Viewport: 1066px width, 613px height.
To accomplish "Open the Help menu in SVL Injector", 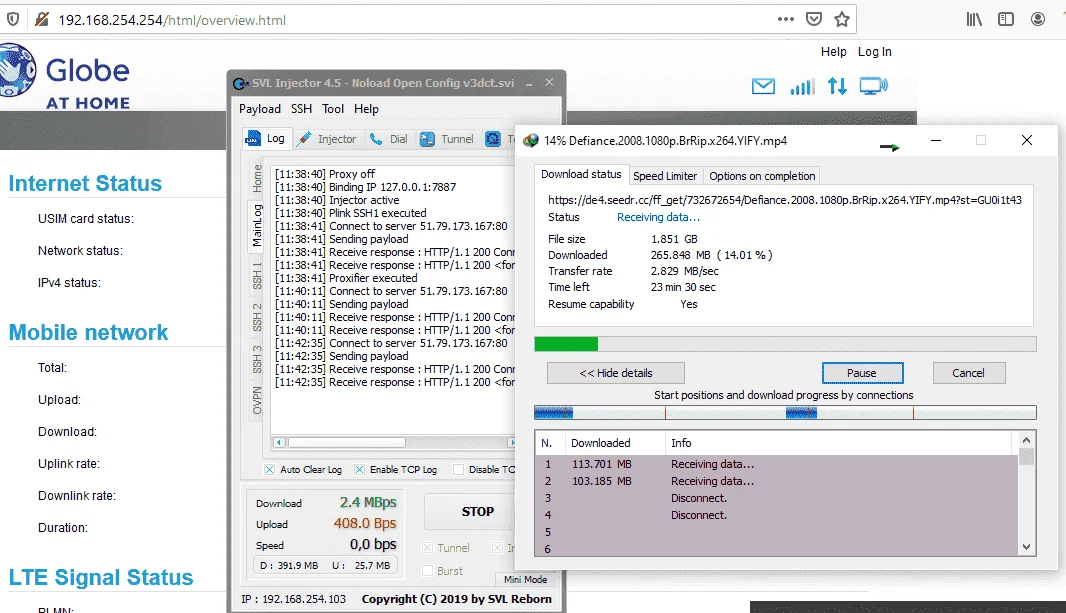I will click(366, 109).
